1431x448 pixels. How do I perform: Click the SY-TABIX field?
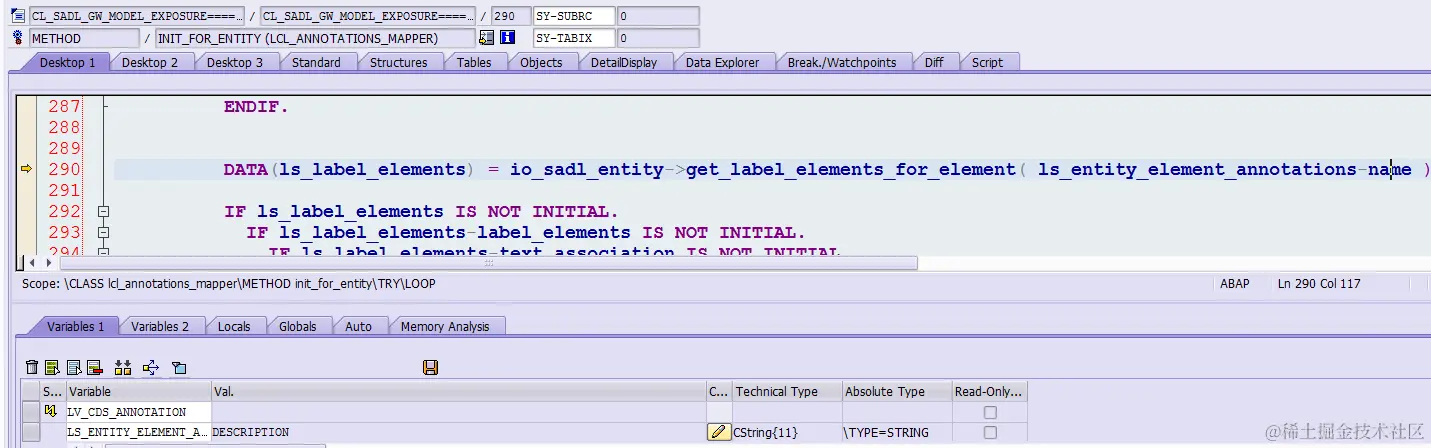pyautogui.click(x=574, y=38)
